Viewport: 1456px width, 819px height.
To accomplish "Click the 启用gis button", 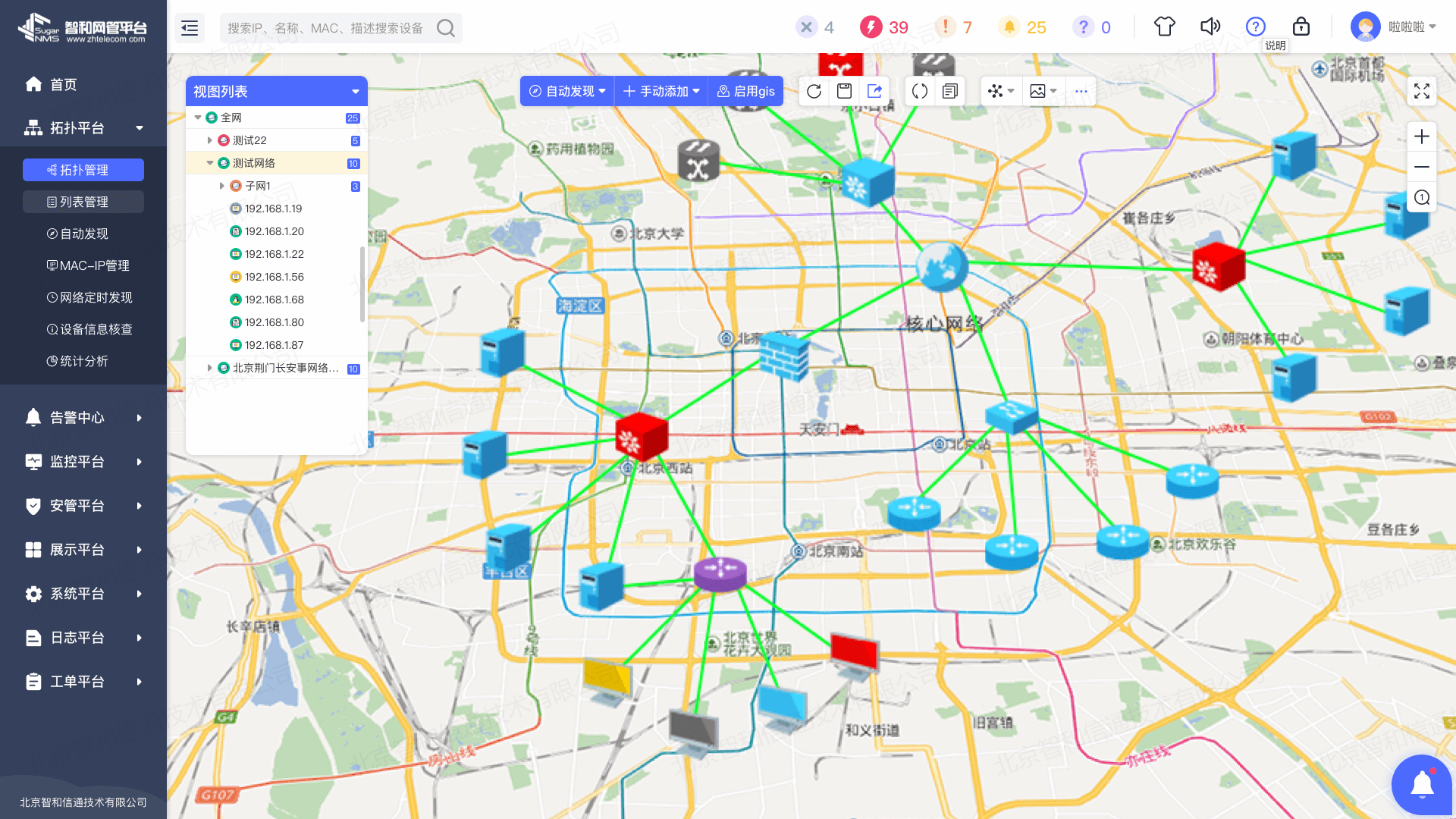I will [x=746, y=91].
